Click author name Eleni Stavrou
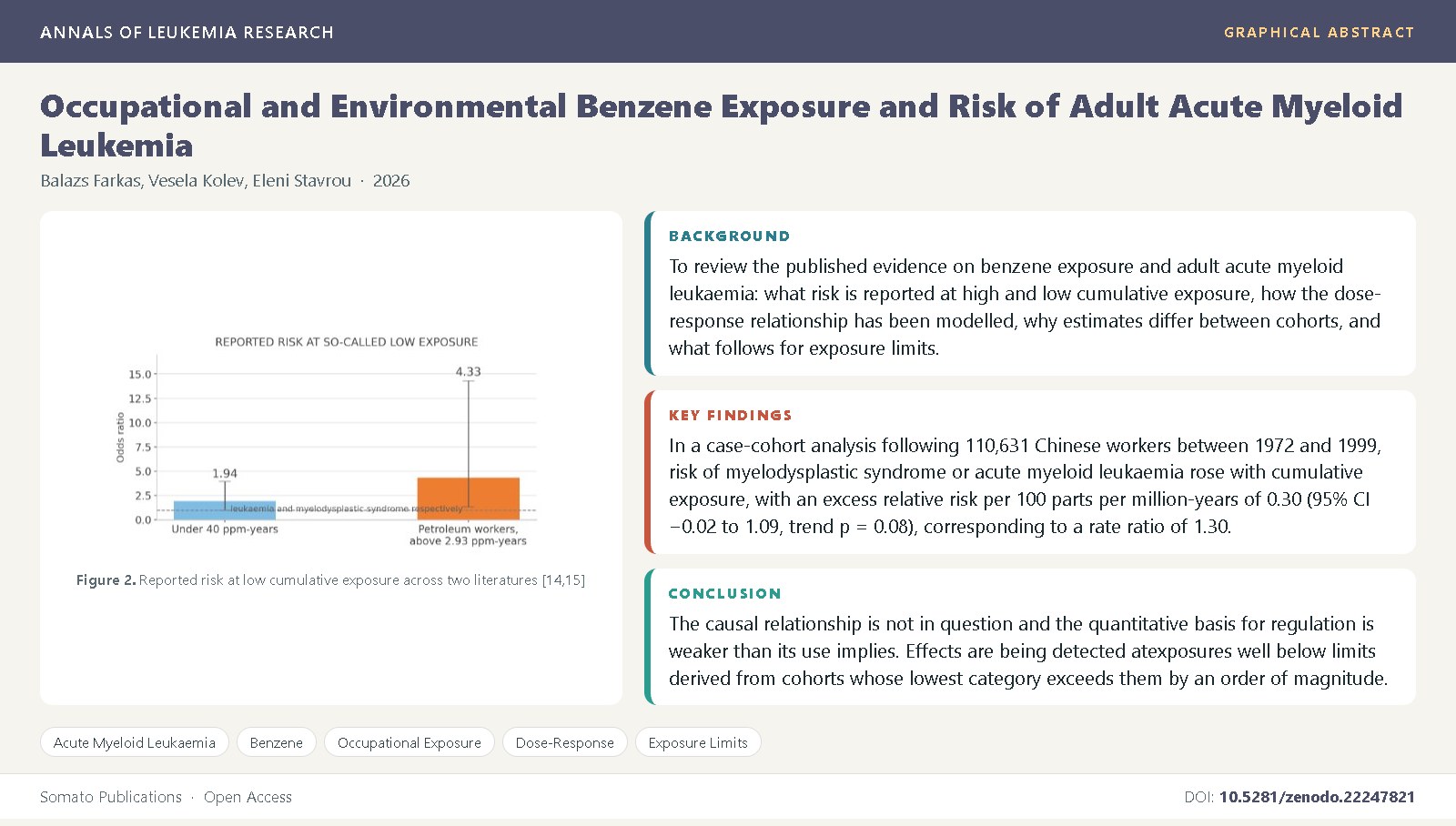Viewport: 1456px width, 826px height. [302, 180]
